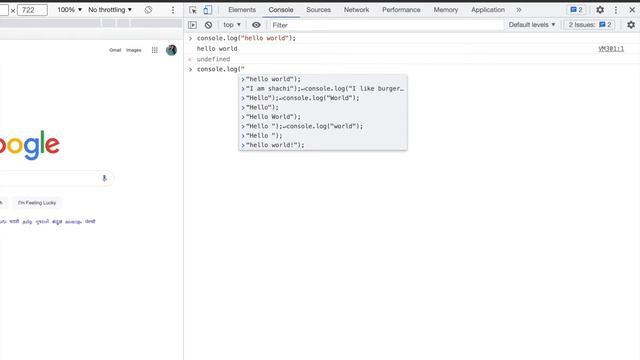Screen dimensions: 640x360
Task: Click the Gmail link
Action: [x=115, y=50]
